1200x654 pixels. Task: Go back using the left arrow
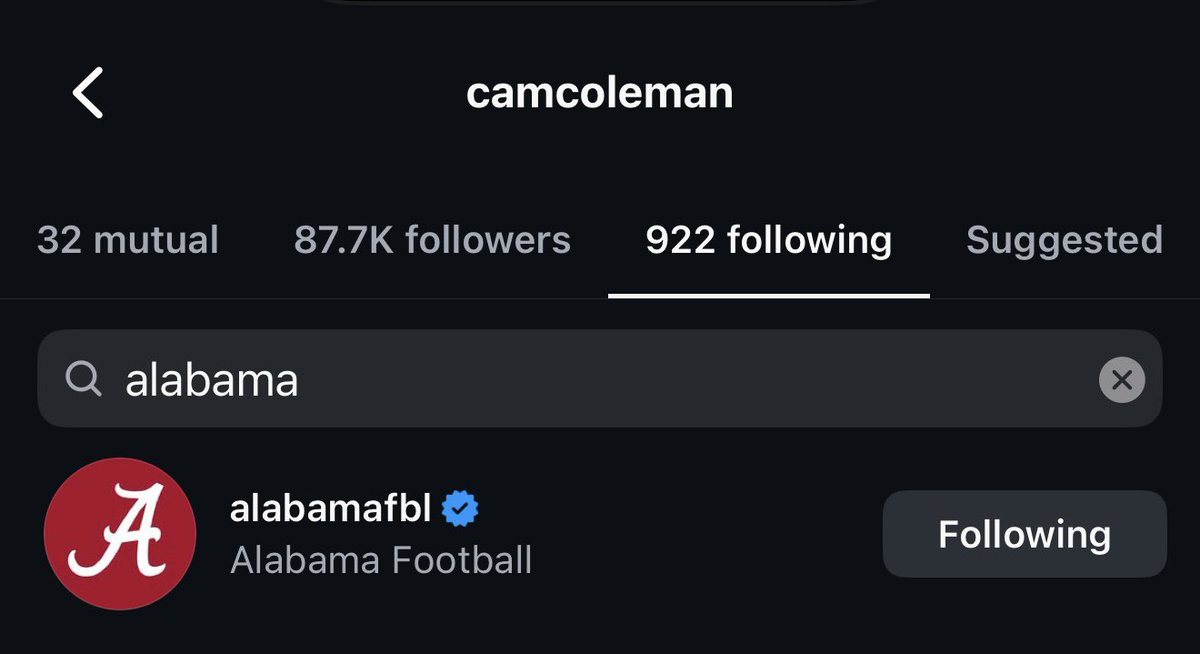[88, 93]
